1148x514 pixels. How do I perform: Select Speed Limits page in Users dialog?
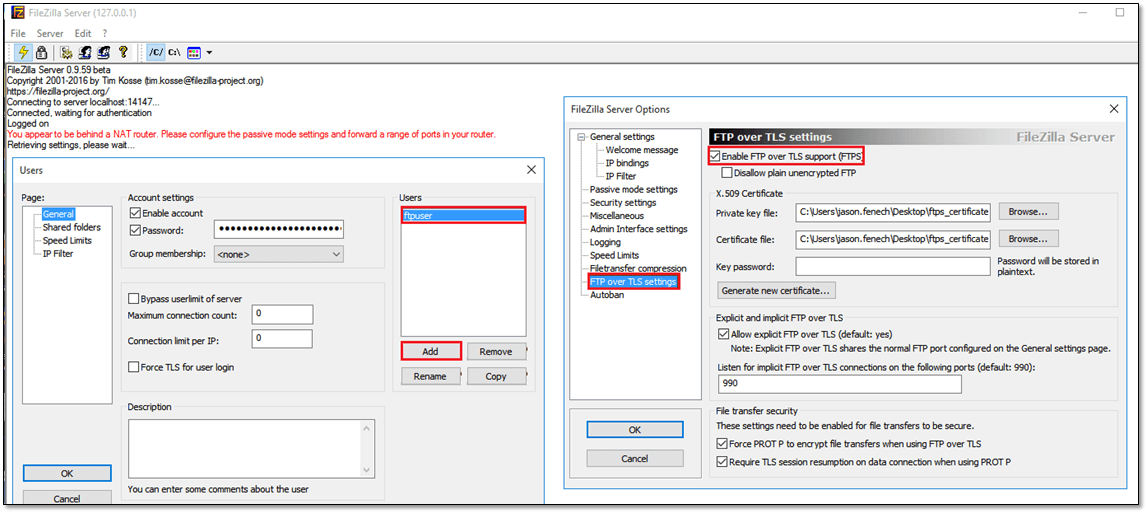click(67, 240)
